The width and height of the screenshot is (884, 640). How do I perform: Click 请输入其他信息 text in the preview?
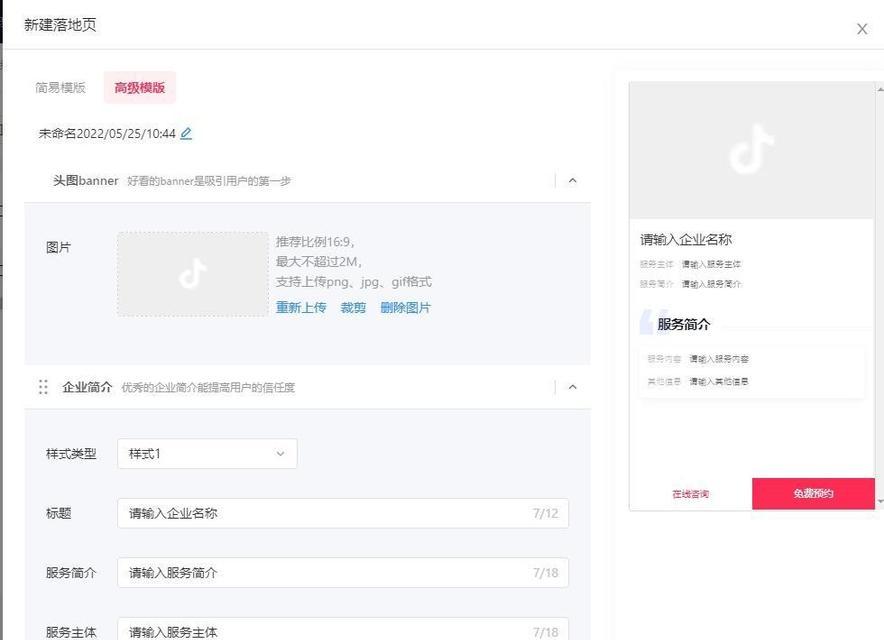pyautogui.click(x=719, y=382)
